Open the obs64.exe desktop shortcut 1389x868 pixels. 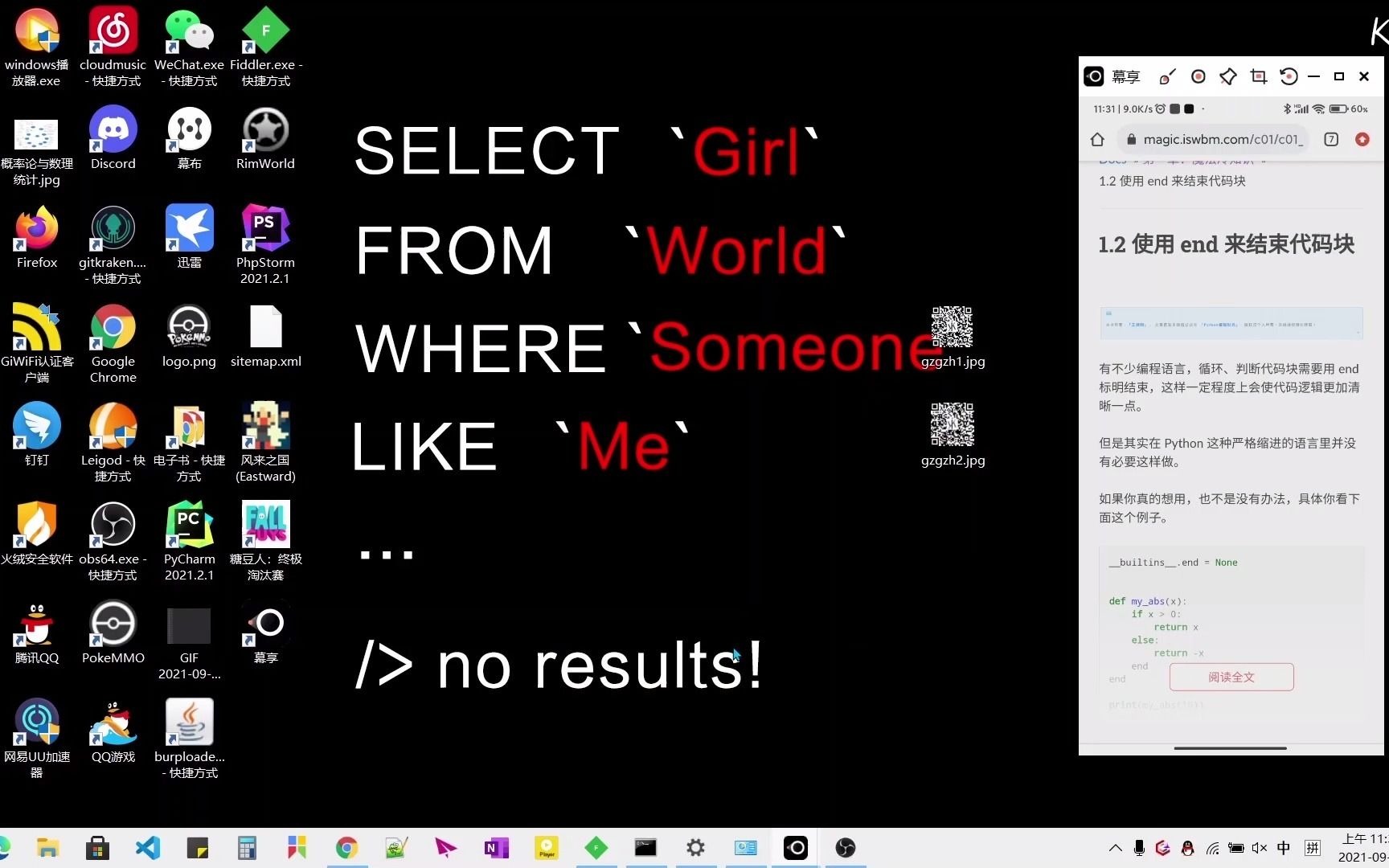(113, 542)
